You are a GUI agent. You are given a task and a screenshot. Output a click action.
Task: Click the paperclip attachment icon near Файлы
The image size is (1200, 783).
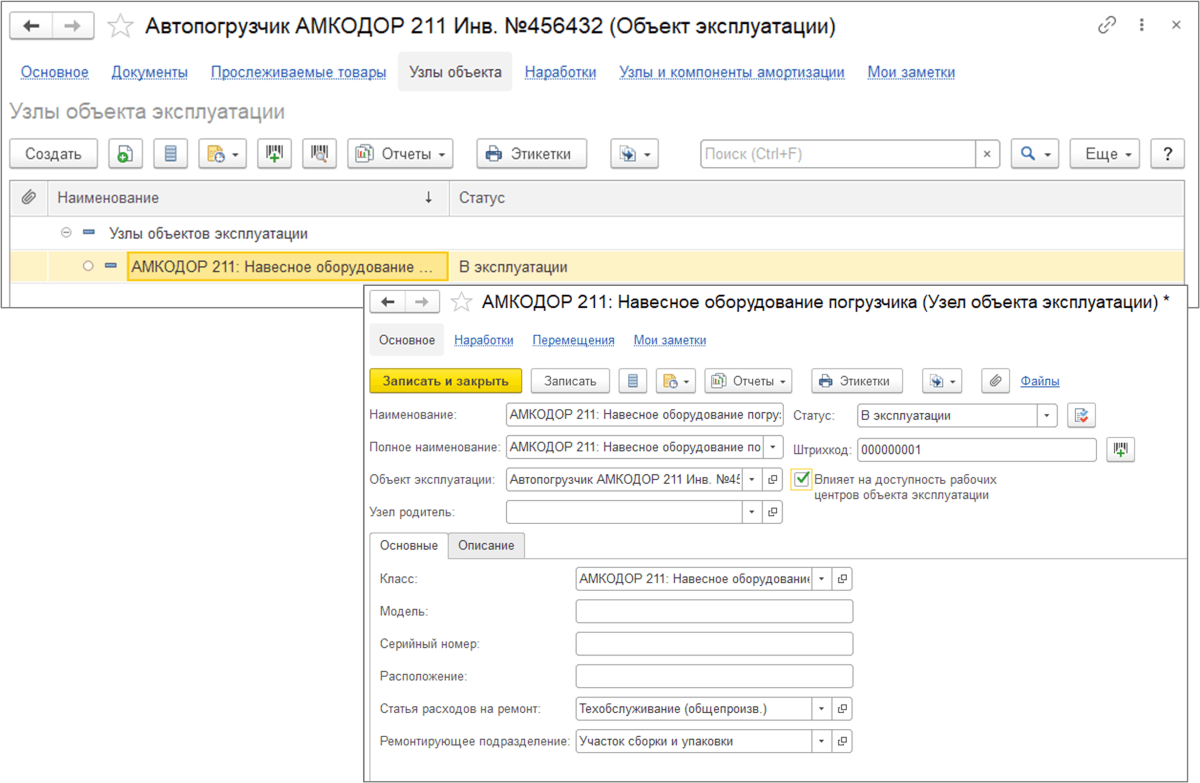point(995,381)
